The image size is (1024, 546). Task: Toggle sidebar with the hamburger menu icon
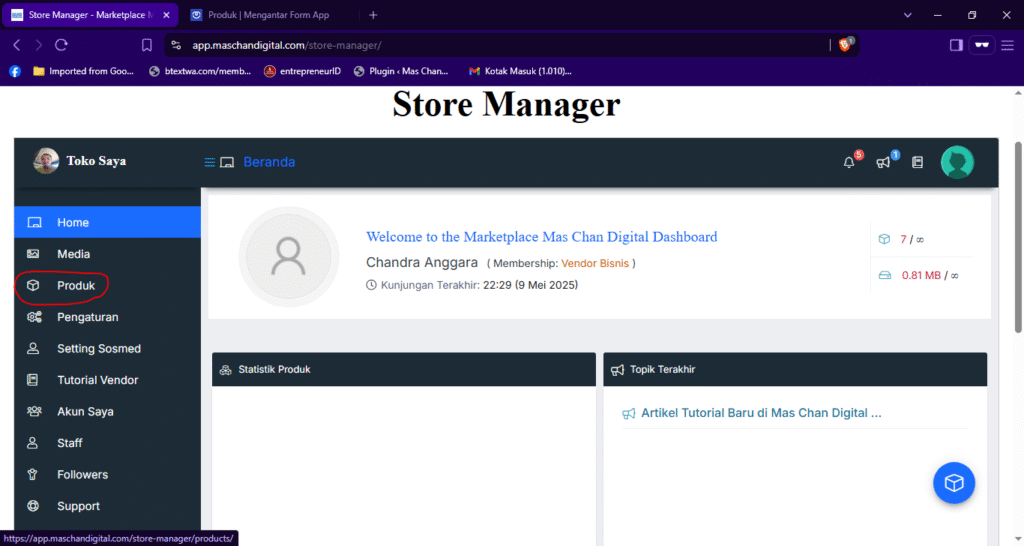pos(210,162)
